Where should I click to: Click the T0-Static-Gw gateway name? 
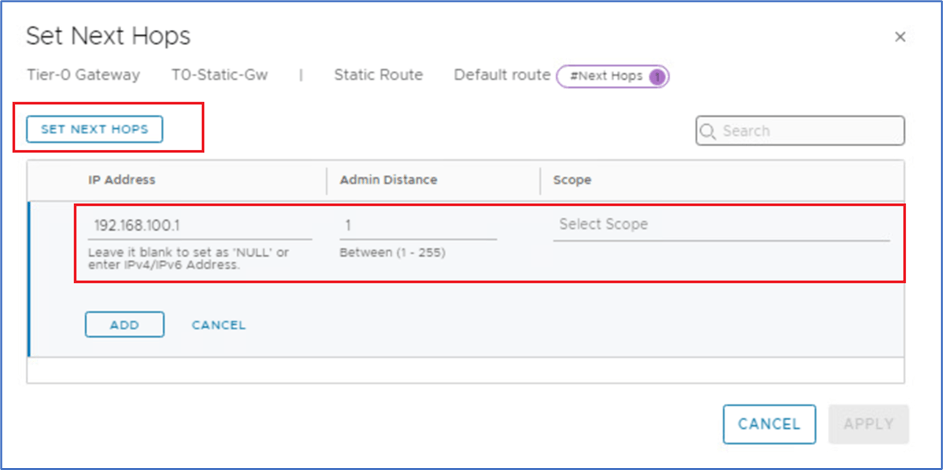coord(220,75)
